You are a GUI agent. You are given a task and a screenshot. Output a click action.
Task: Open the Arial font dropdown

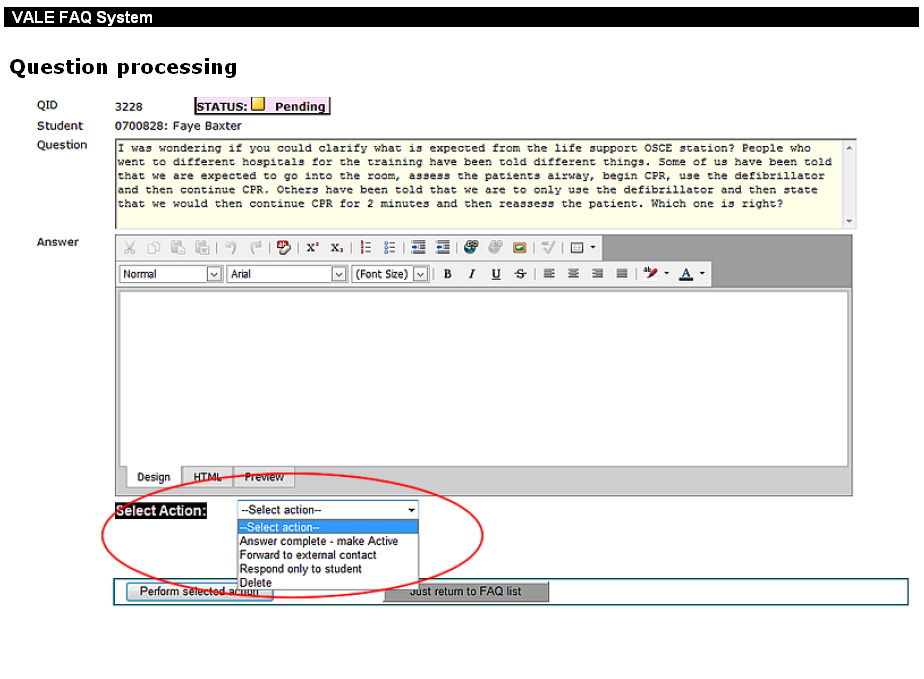(x=287, y=274)
